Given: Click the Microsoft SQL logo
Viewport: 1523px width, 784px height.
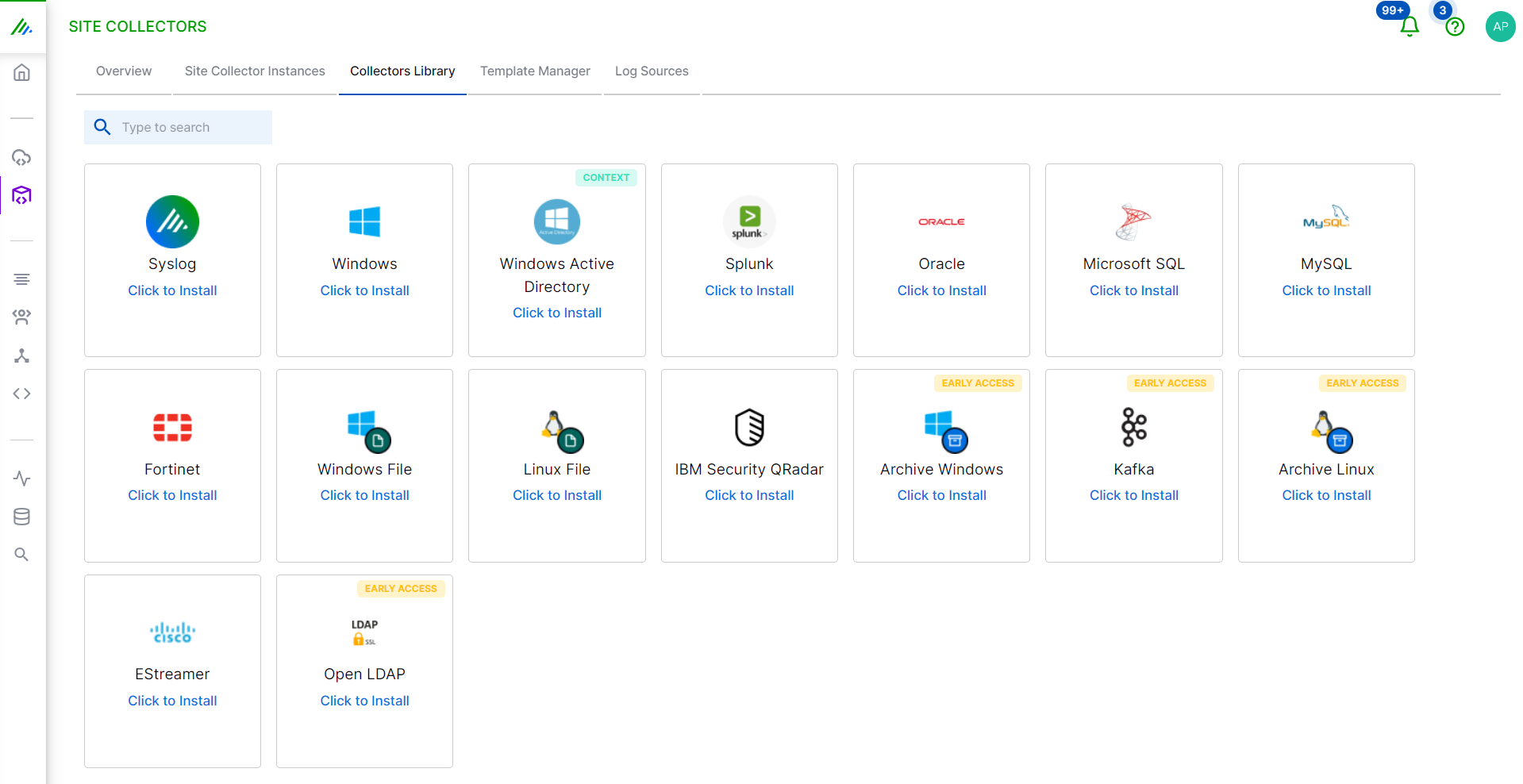Looking at the screenshot, I should pos(1133,221).
